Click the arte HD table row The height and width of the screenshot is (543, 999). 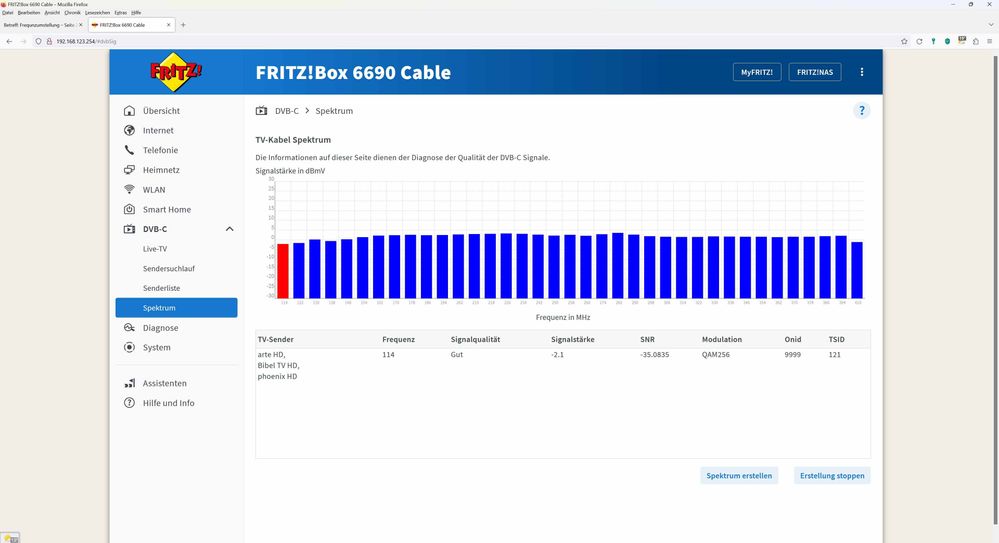[x=563, y=365]
